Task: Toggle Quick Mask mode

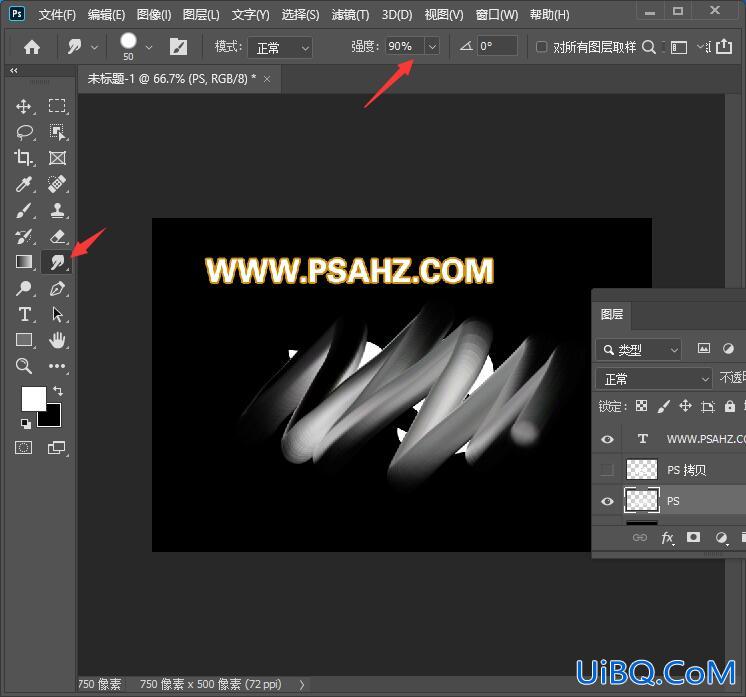Action: click(x=23, y=448)
